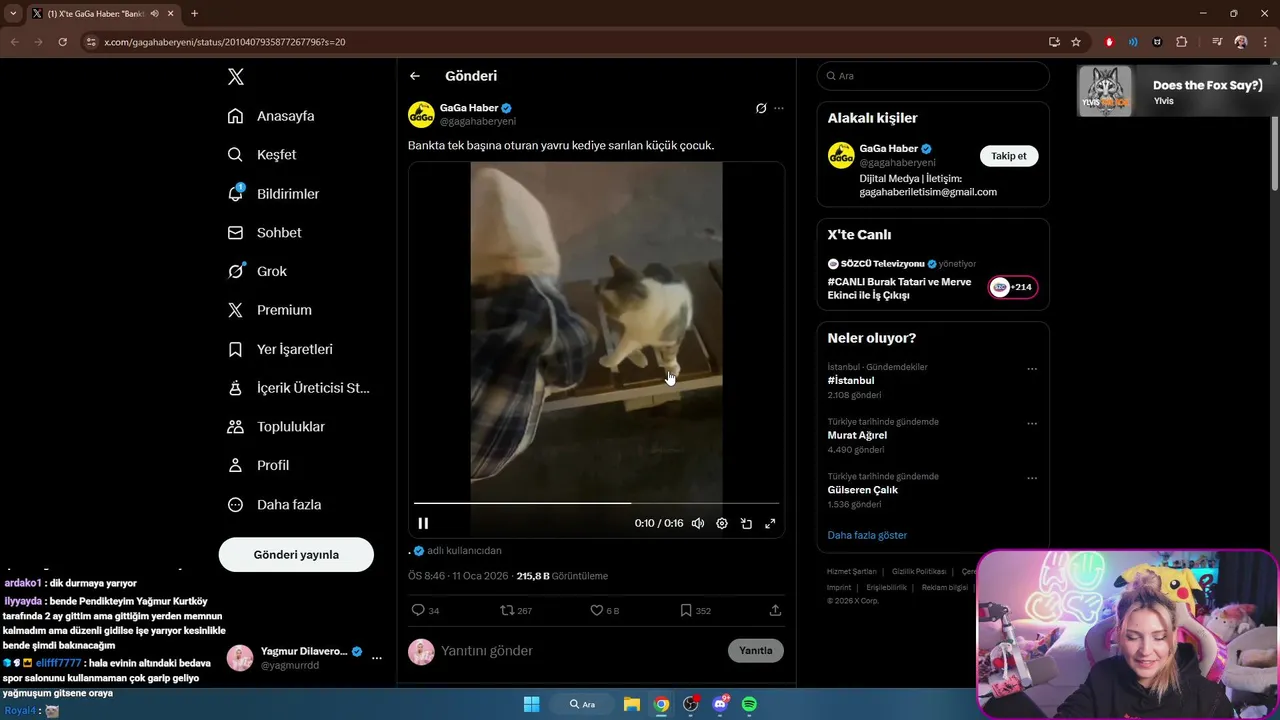Open Topluluklar communities
The height and width of the screenshot is (720, 1280).
(276, 427)
